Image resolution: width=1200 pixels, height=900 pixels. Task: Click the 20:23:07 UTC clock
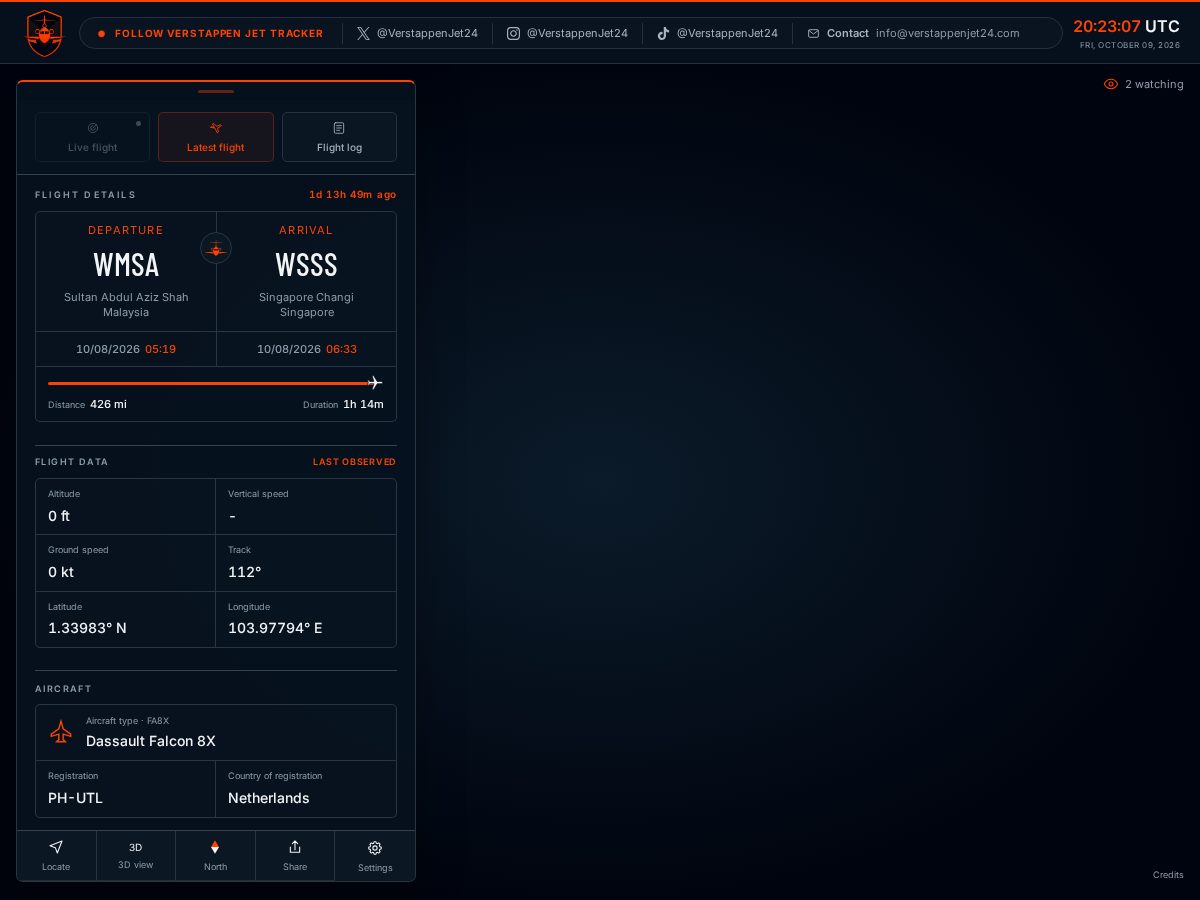click(1126, 27)
